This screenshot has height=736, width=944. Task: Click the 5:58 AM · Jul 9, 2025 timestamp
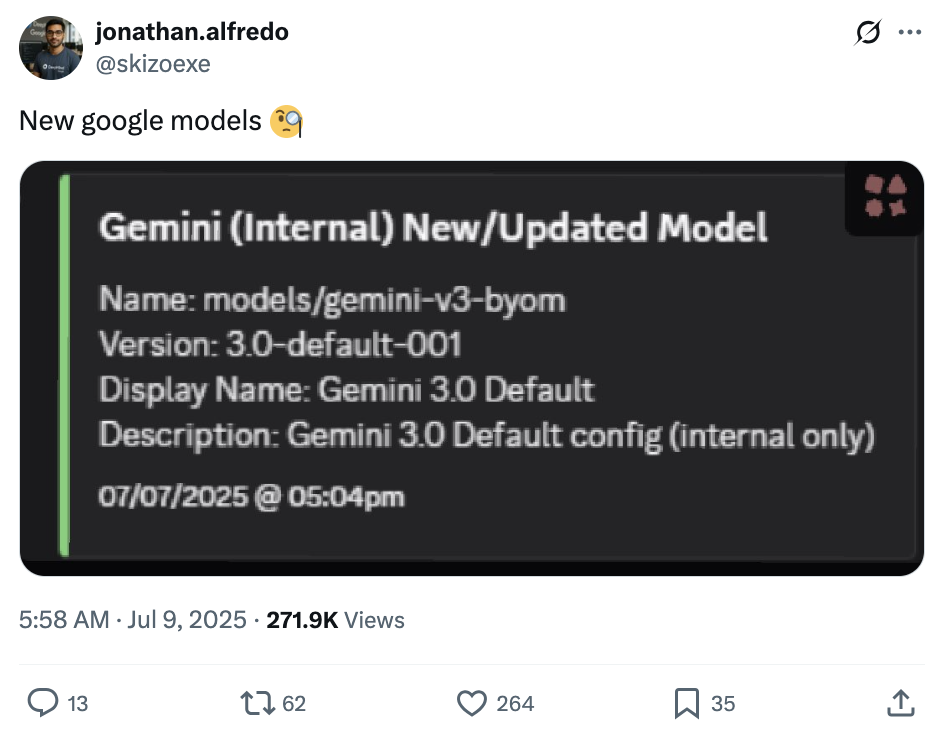[x=133, y=620]
